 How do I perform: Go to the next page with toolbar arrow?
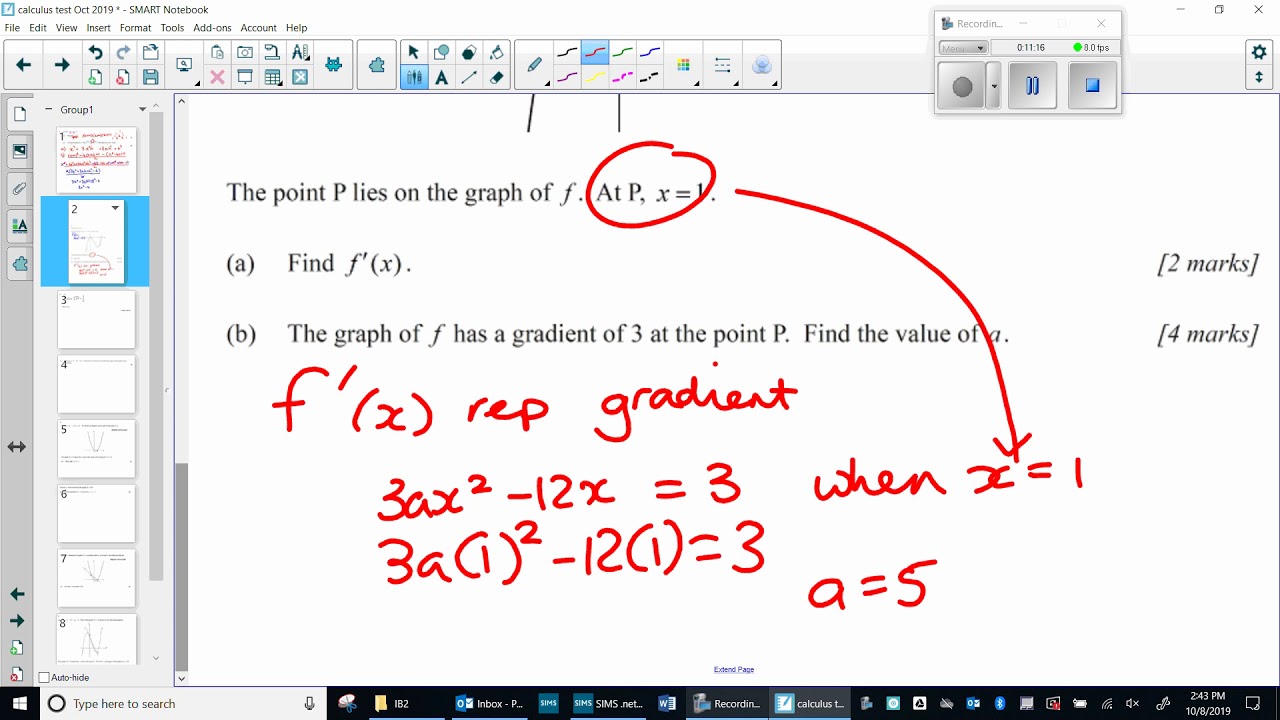[61, 65]
